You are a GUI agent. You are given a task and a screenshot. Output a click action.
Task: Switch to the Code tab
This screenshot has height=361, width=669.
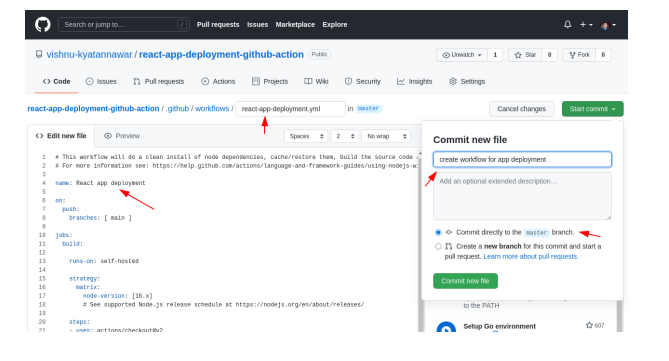click(56, 82)
